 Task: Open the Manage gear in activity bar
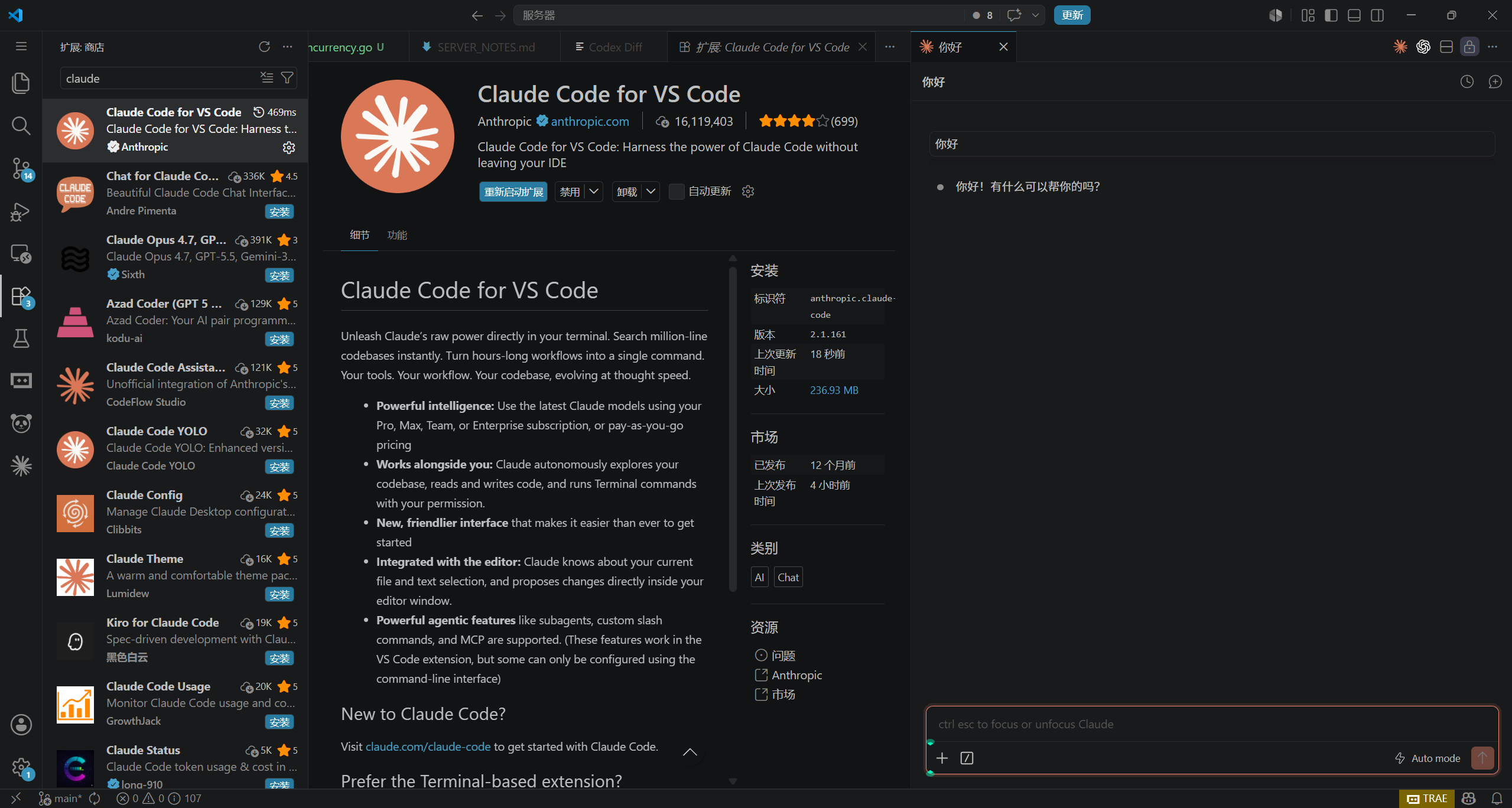[21, 767]
